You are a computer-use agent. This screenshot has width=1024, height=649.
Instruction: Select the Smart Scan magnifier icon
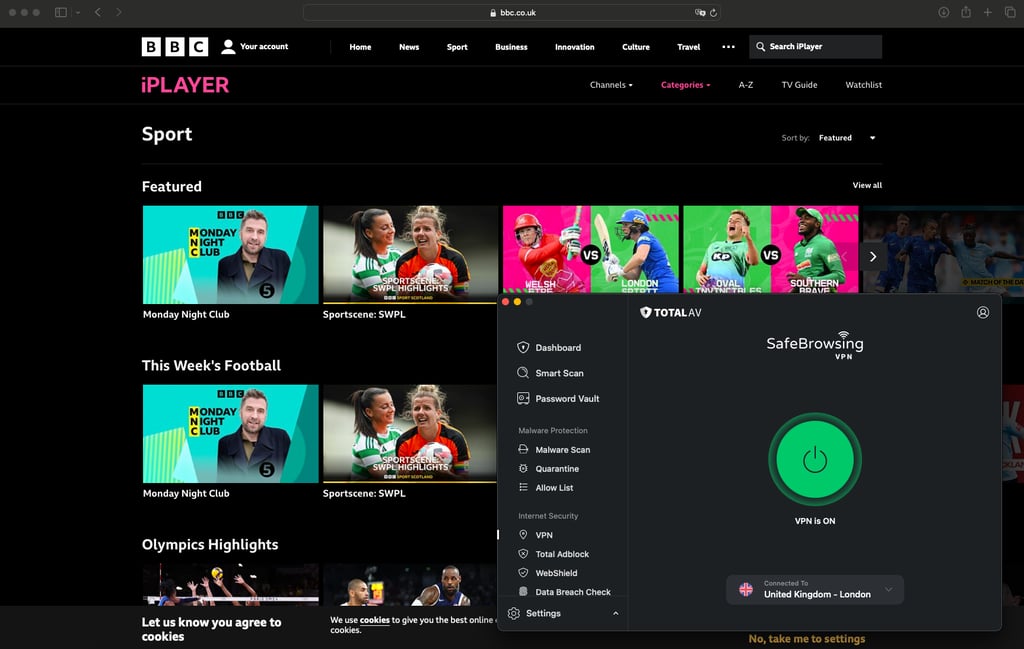click(x=523, y=373)
